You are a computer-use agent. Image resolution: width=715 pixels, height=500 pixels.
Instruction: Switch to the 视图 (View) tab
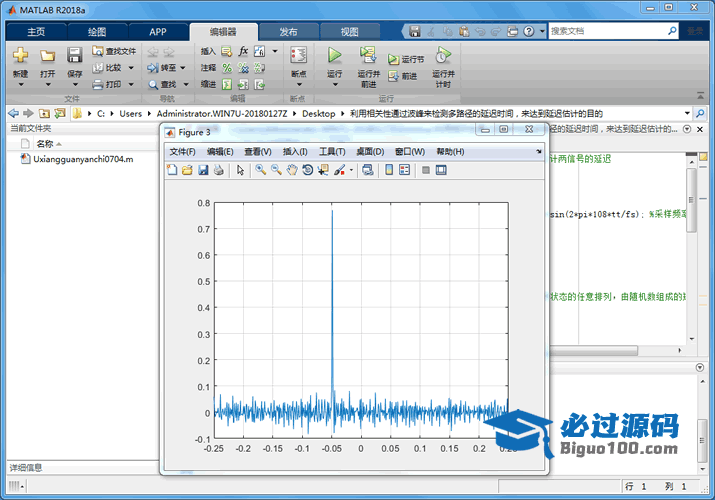point(349,31)
